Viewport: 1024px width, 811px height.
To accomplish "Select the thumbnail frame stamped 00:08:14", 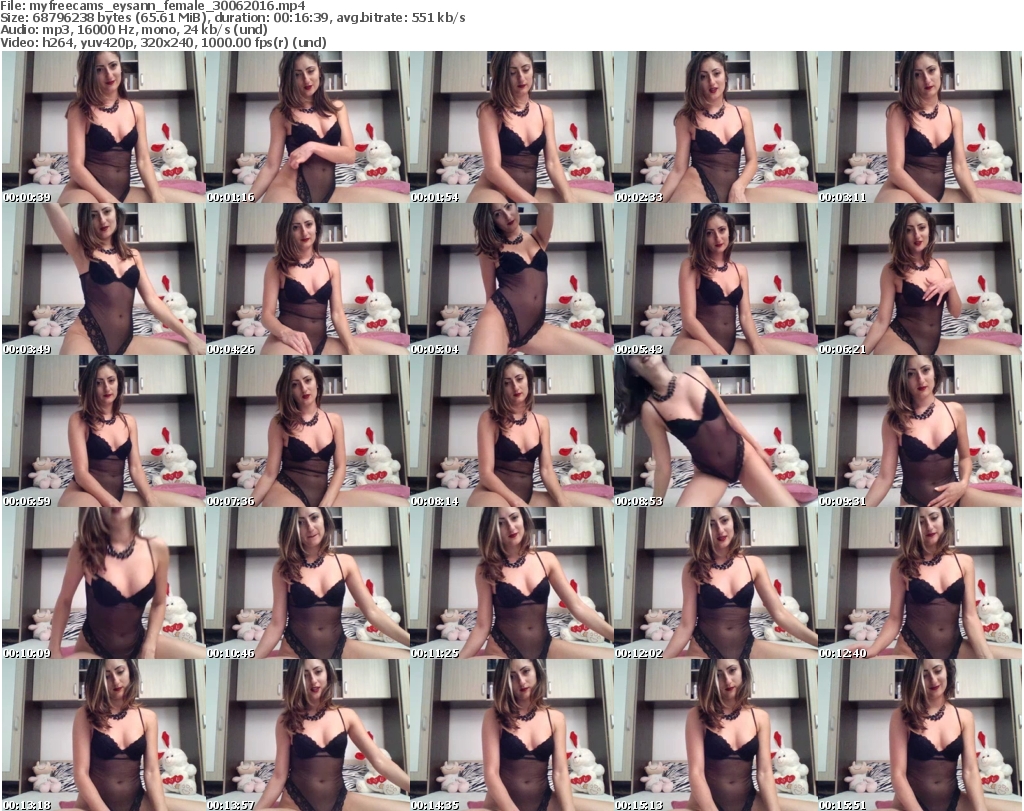I will point(511,432).
